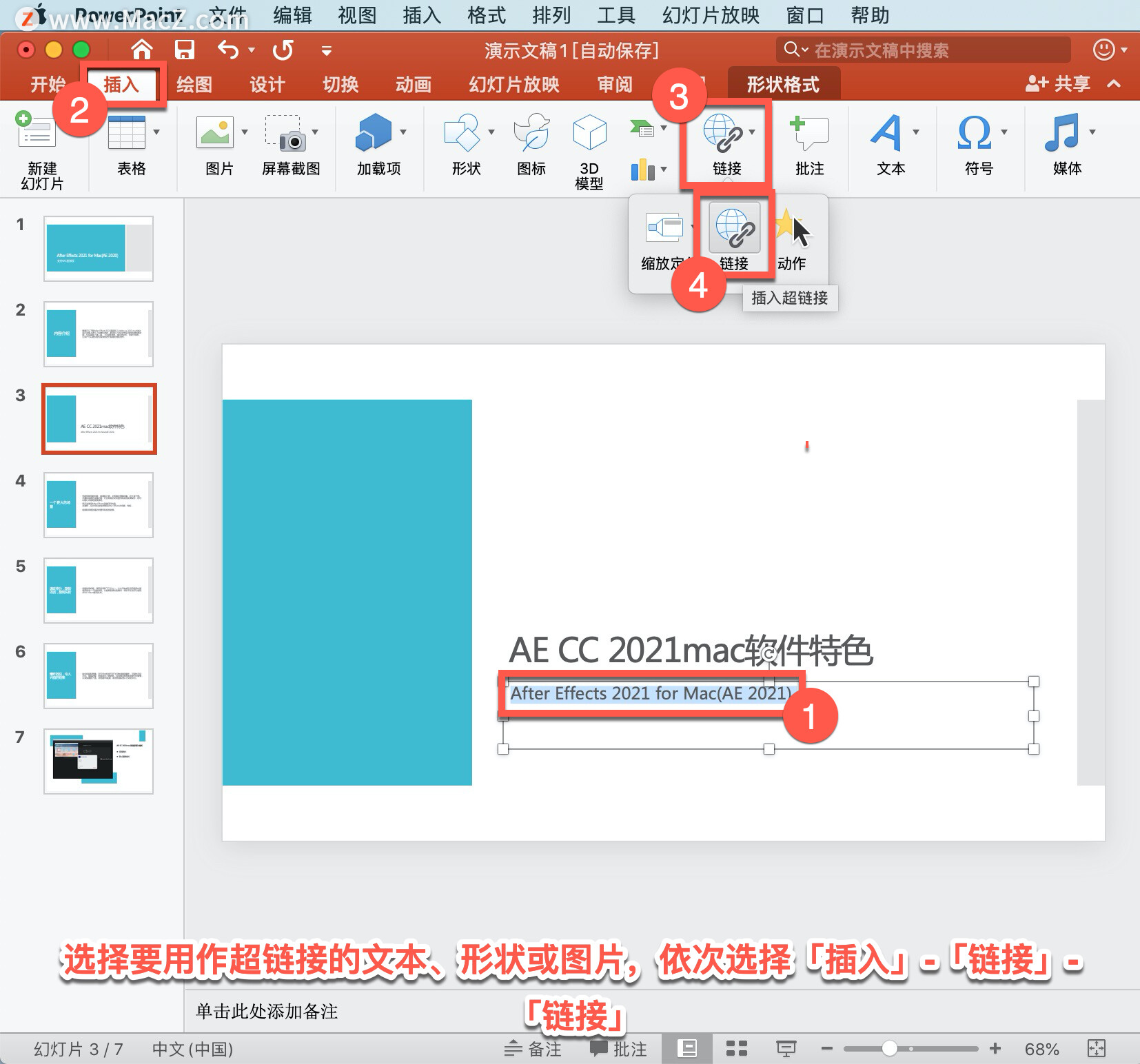Open the 格式 menu in menu bar

click(487, 15)
